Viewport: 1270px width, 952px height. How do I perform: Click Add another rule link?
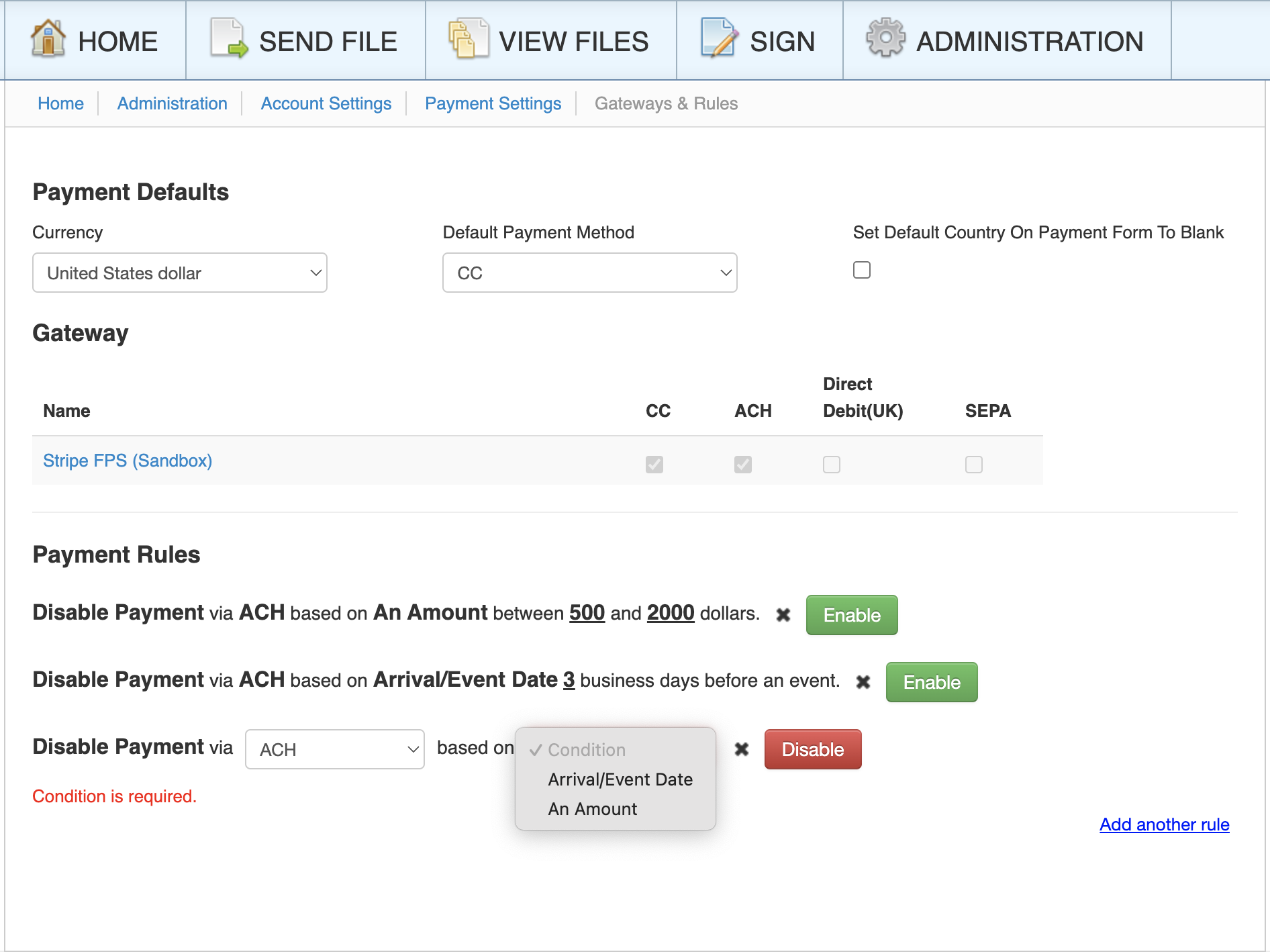(1165, 824)
